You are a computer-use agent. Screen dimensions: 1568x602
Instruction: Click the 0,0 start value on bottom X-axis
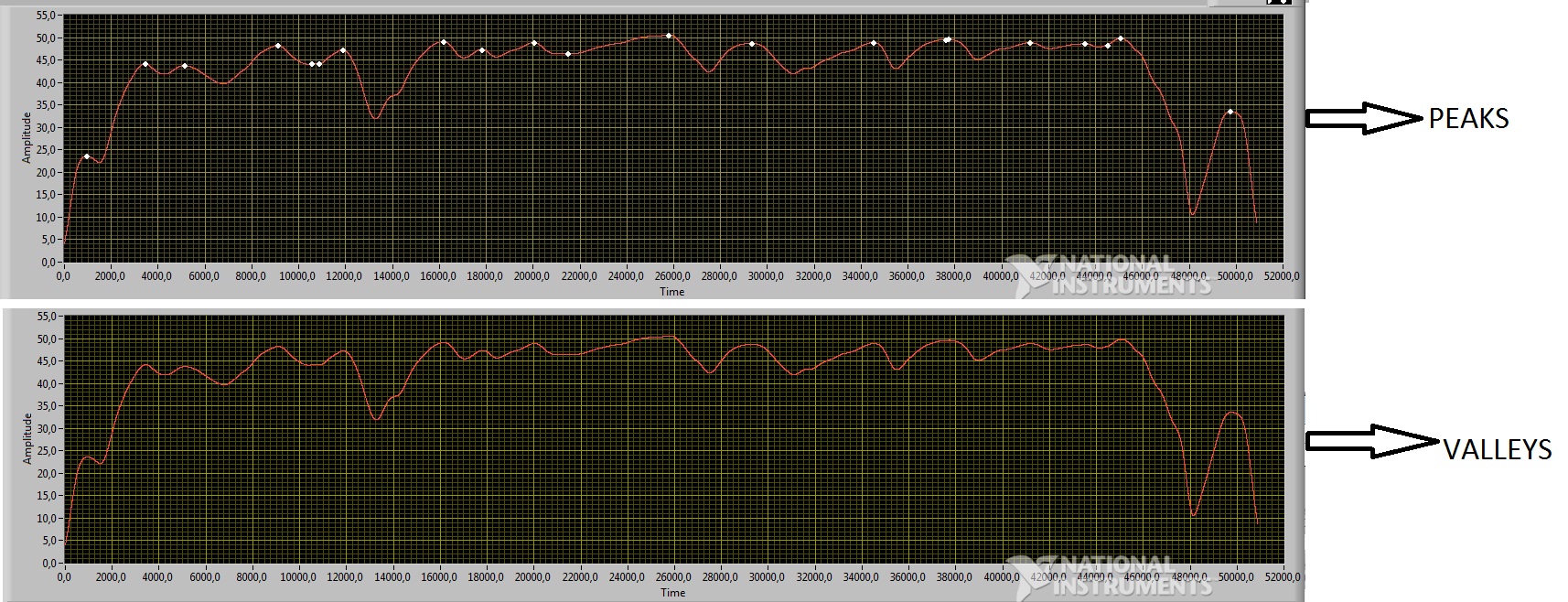pos(64,577)
